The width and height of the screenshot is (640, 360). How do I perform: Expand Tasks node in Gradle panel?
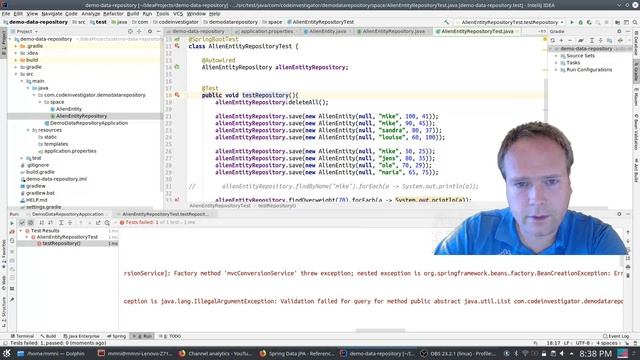point(556,63)
